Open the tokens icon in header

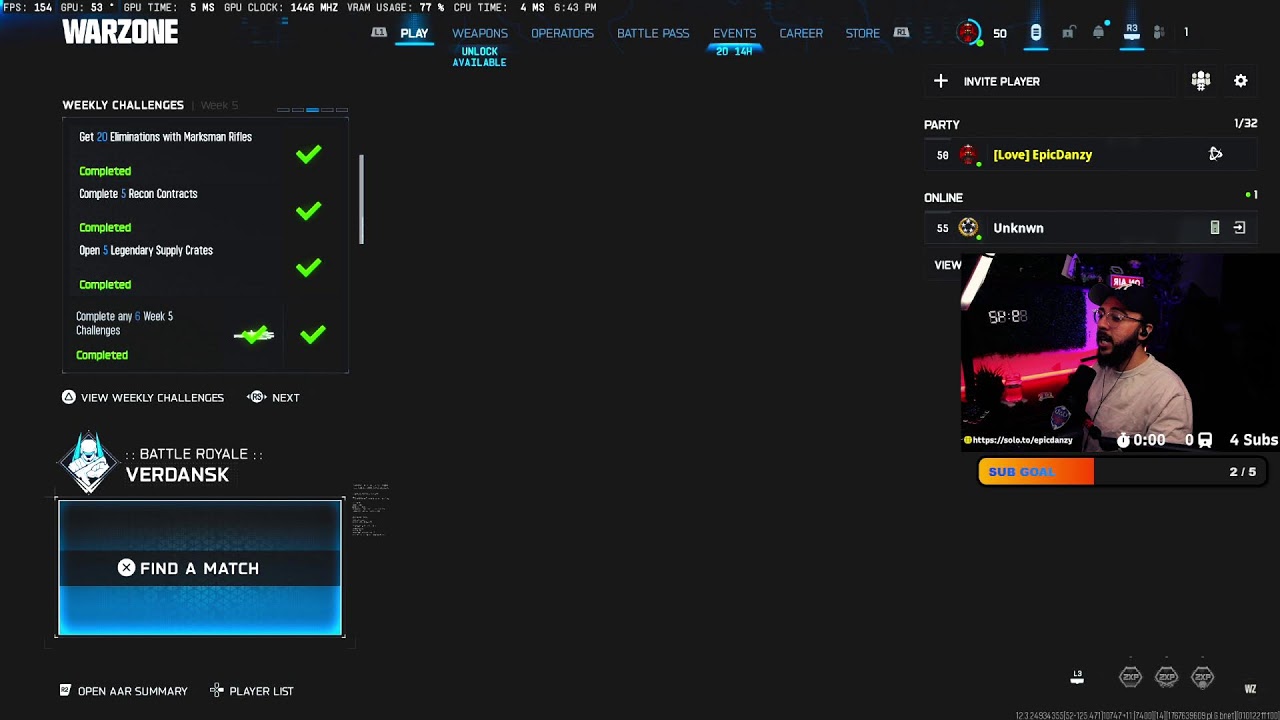coord(1036,33)
